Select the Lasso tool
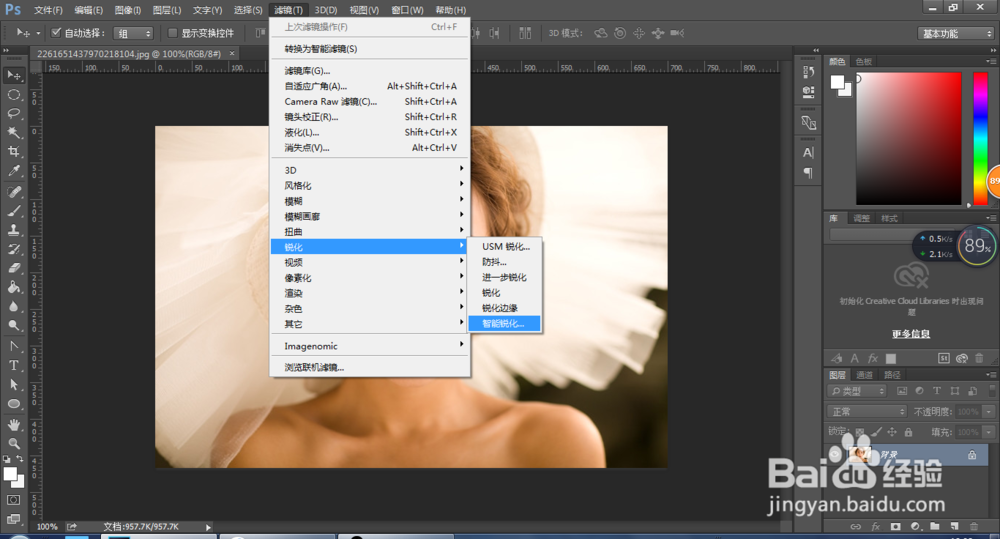 point(13,114)
